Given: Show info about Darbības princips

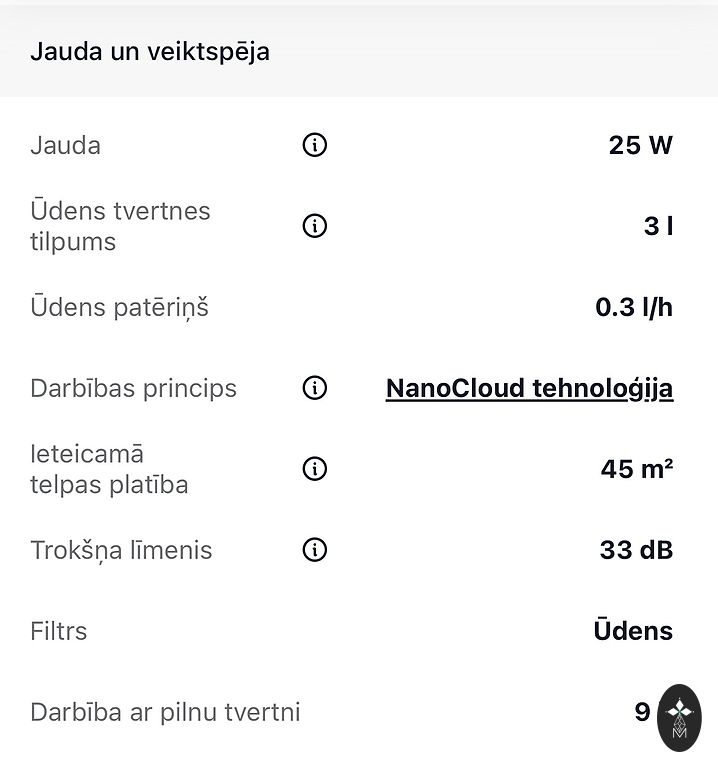Looking at the screenshot, I should [x=314, y=388].
